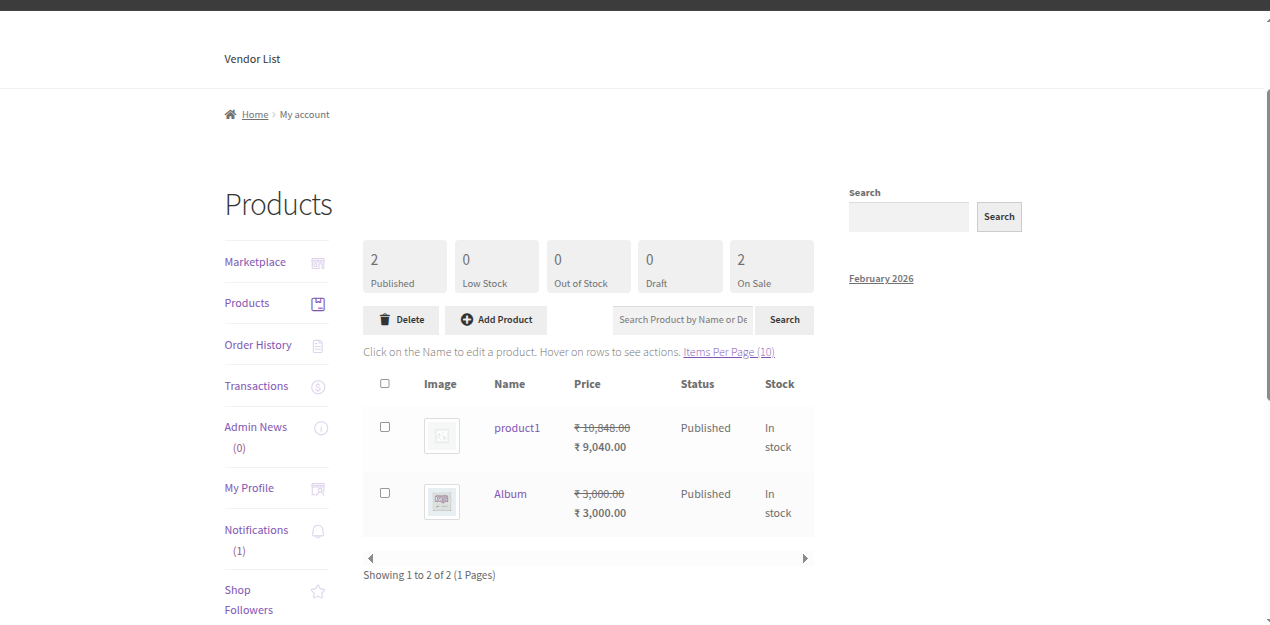Click the Transactions dollar coin icon
This screenshot has height=625, width=1270.
pyautogui.click(x=318, y=387)
